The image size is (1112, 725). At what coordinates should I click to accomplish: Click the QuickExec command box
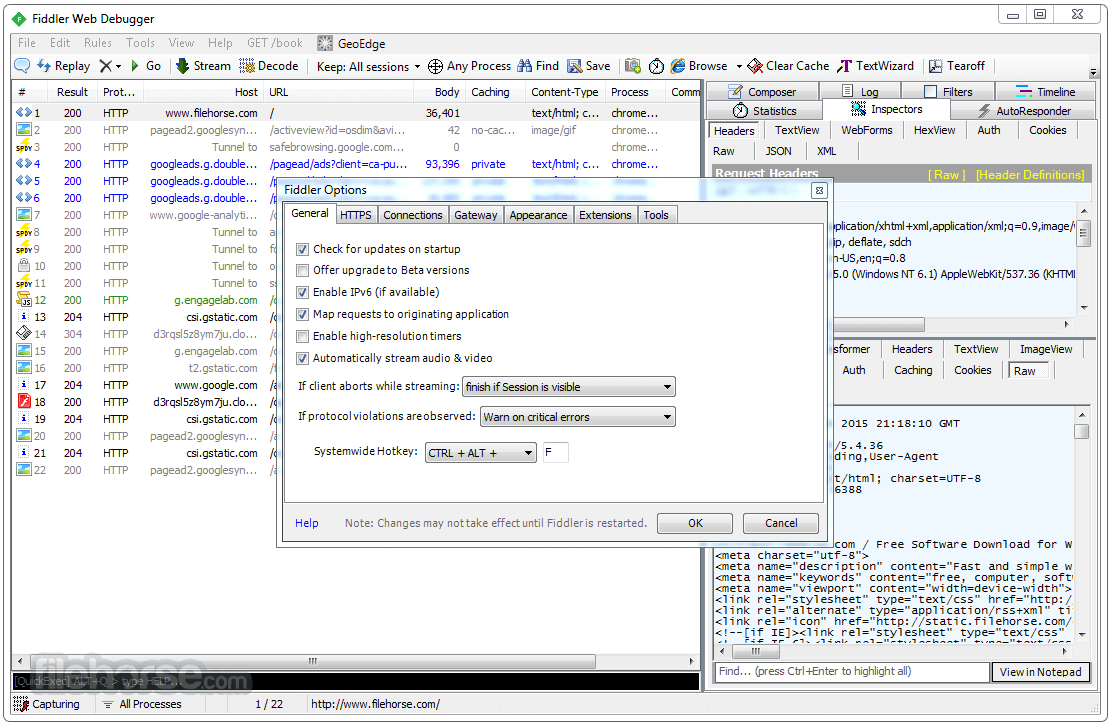pos(355,681)
